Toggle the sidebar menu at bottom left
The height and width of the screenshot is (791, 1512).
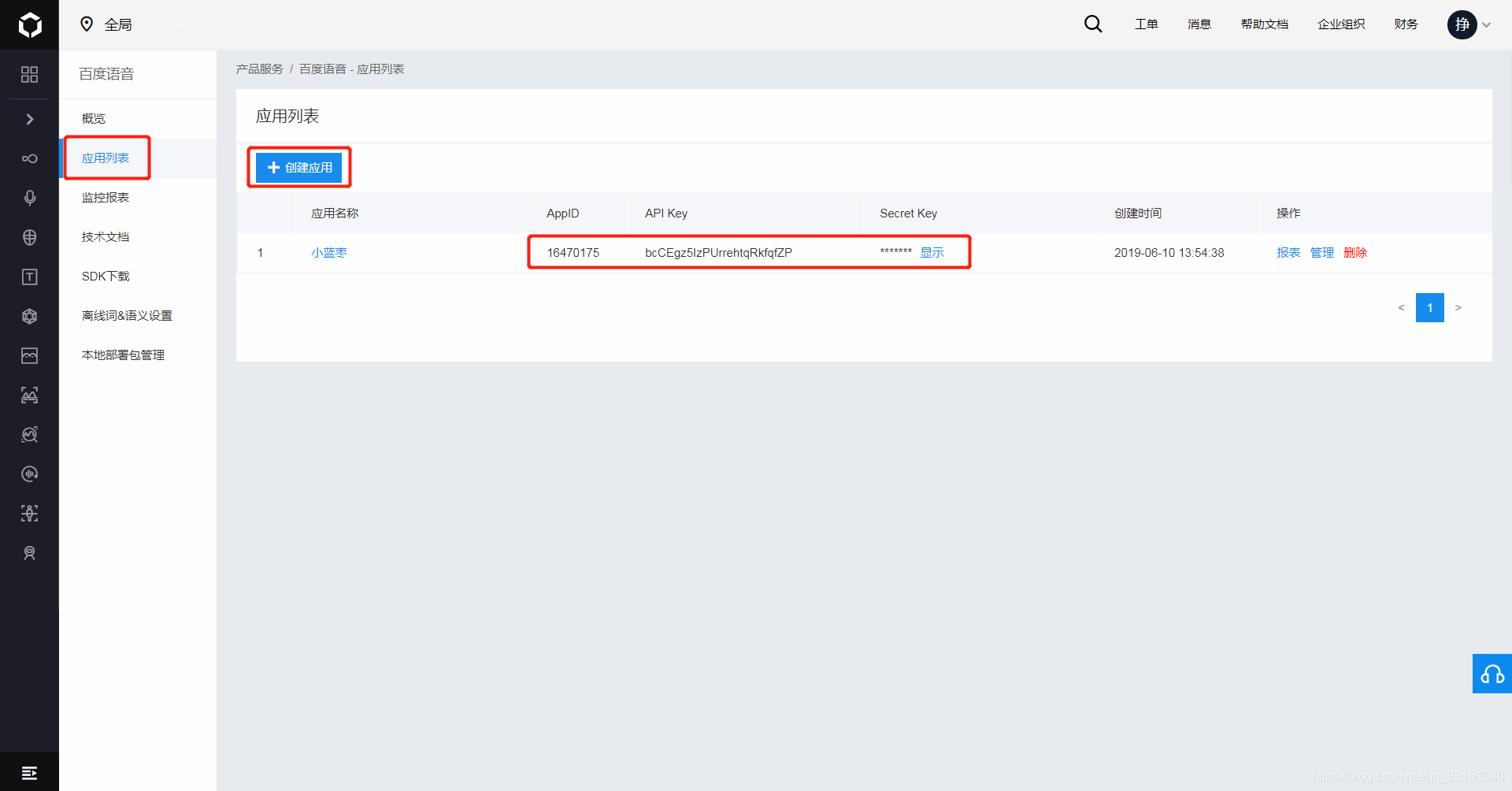tap(29, 773)
